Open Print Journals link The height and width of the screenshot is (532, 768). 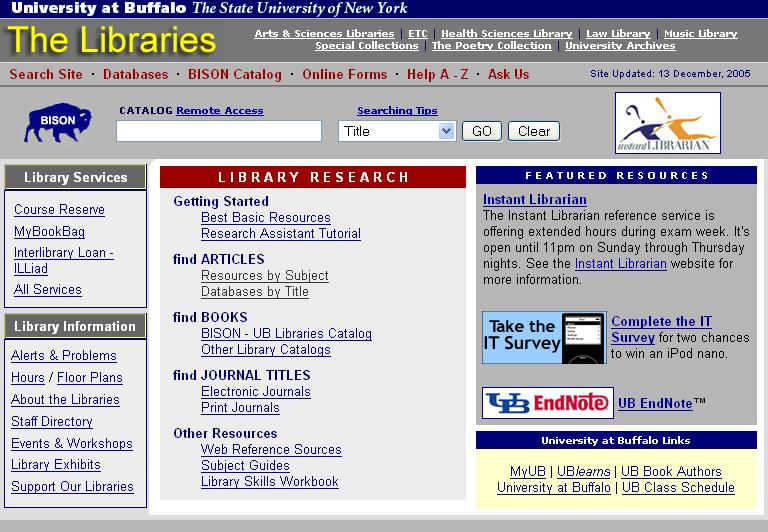click(240, 408)
